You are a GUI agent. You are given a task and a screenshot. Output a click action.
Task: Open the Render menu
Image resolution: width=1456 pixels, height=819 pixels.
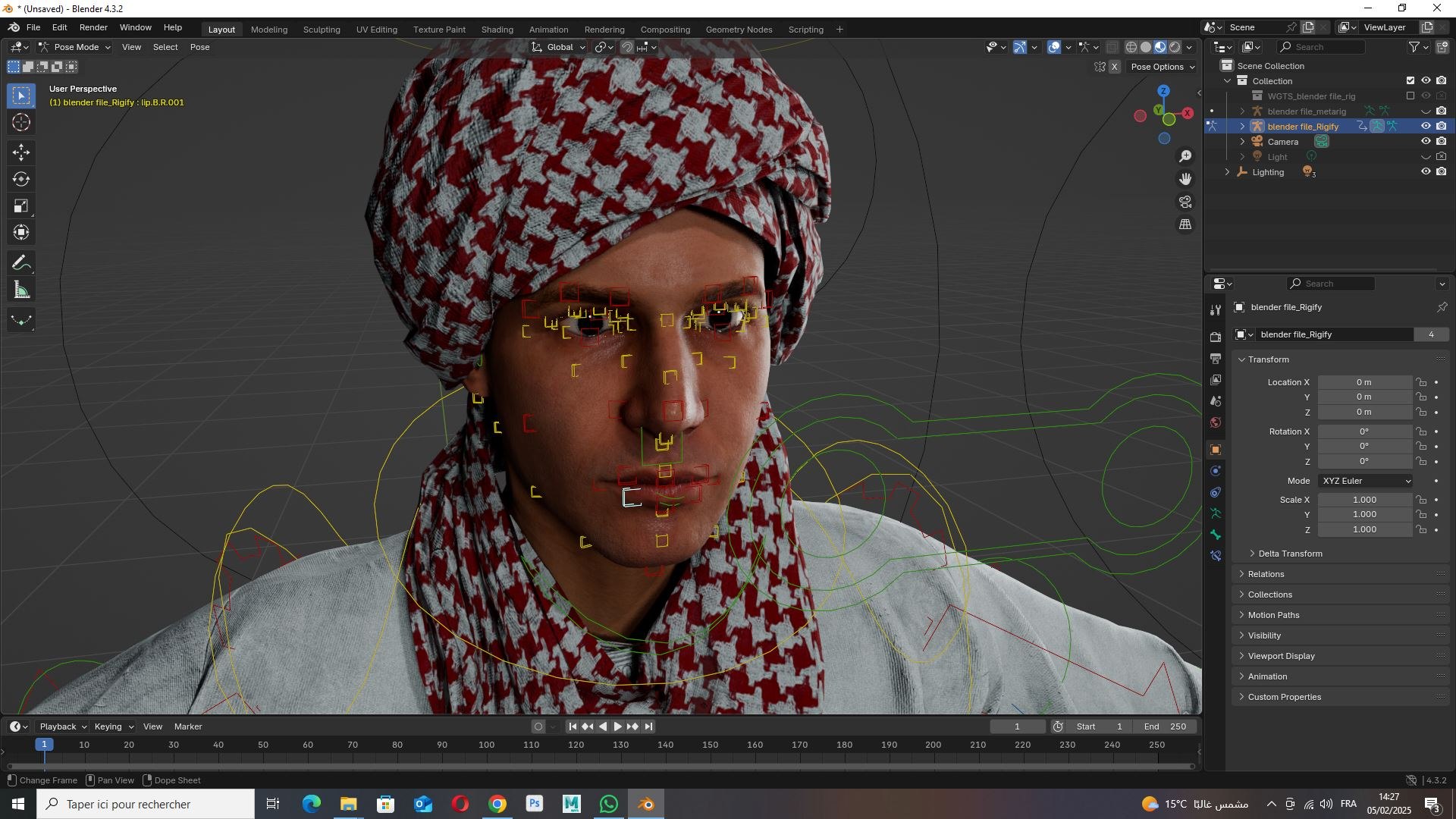pos(93,27)
